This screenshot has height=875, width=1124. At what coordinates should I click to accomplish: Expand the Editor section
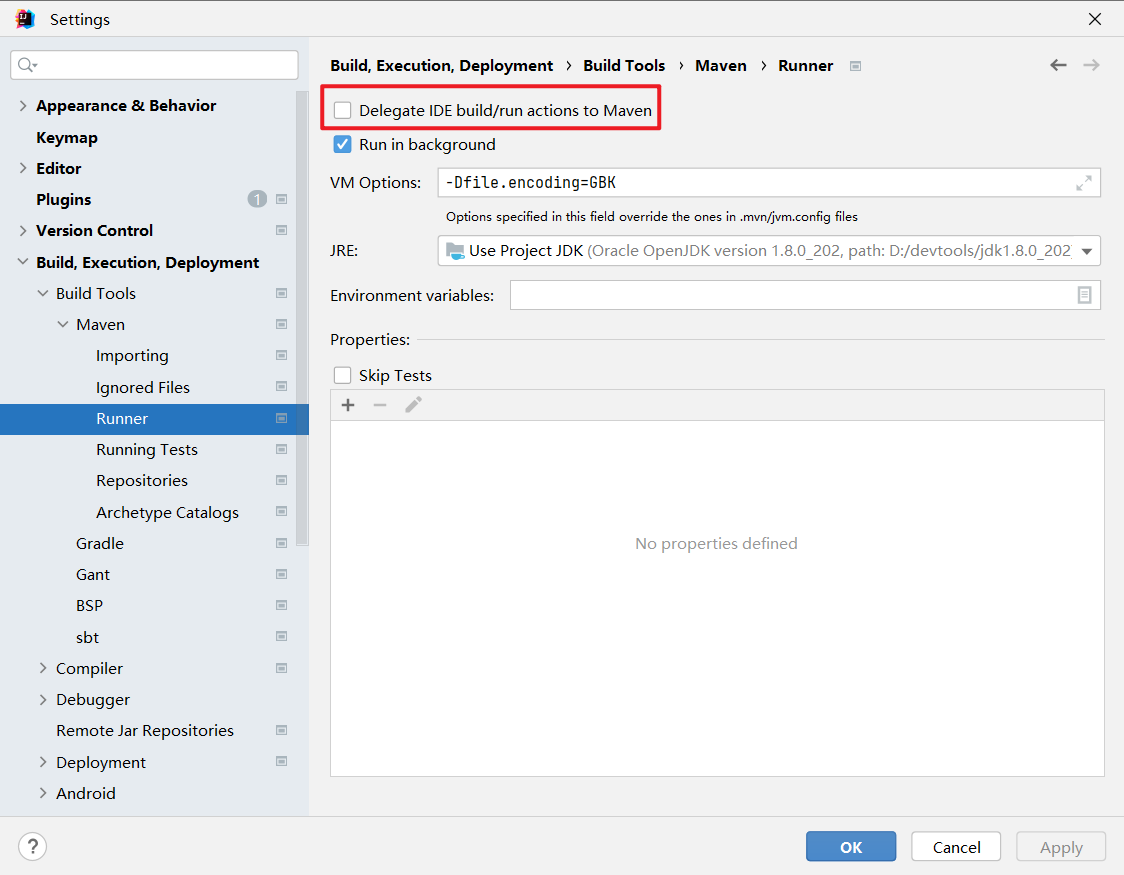point(23,168)
